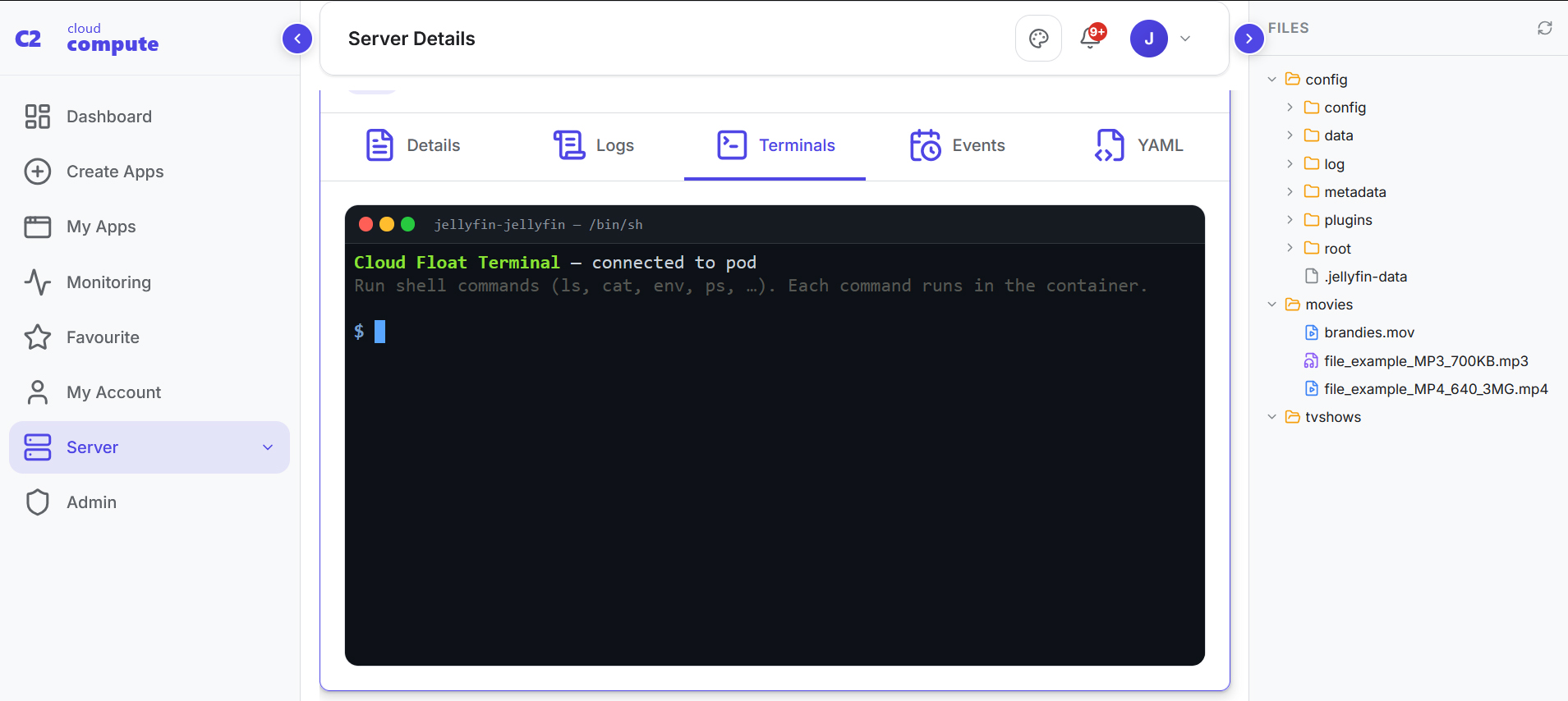Click the Server rack icon
Image resolution: width=1568 pixels, height=701 pixels.
(38, 447)
